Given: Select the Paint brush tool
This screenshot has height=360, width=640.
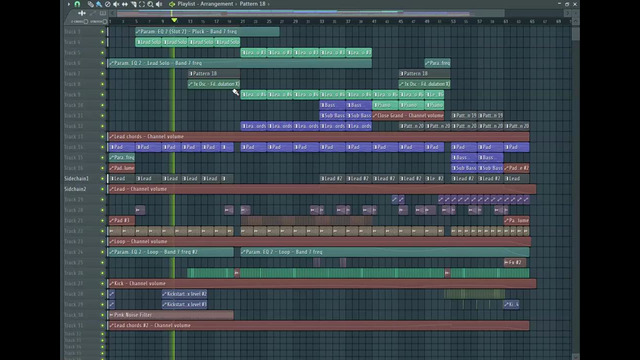Looking at the screenshot, I should pyautogui.click(x=99, y=4).
